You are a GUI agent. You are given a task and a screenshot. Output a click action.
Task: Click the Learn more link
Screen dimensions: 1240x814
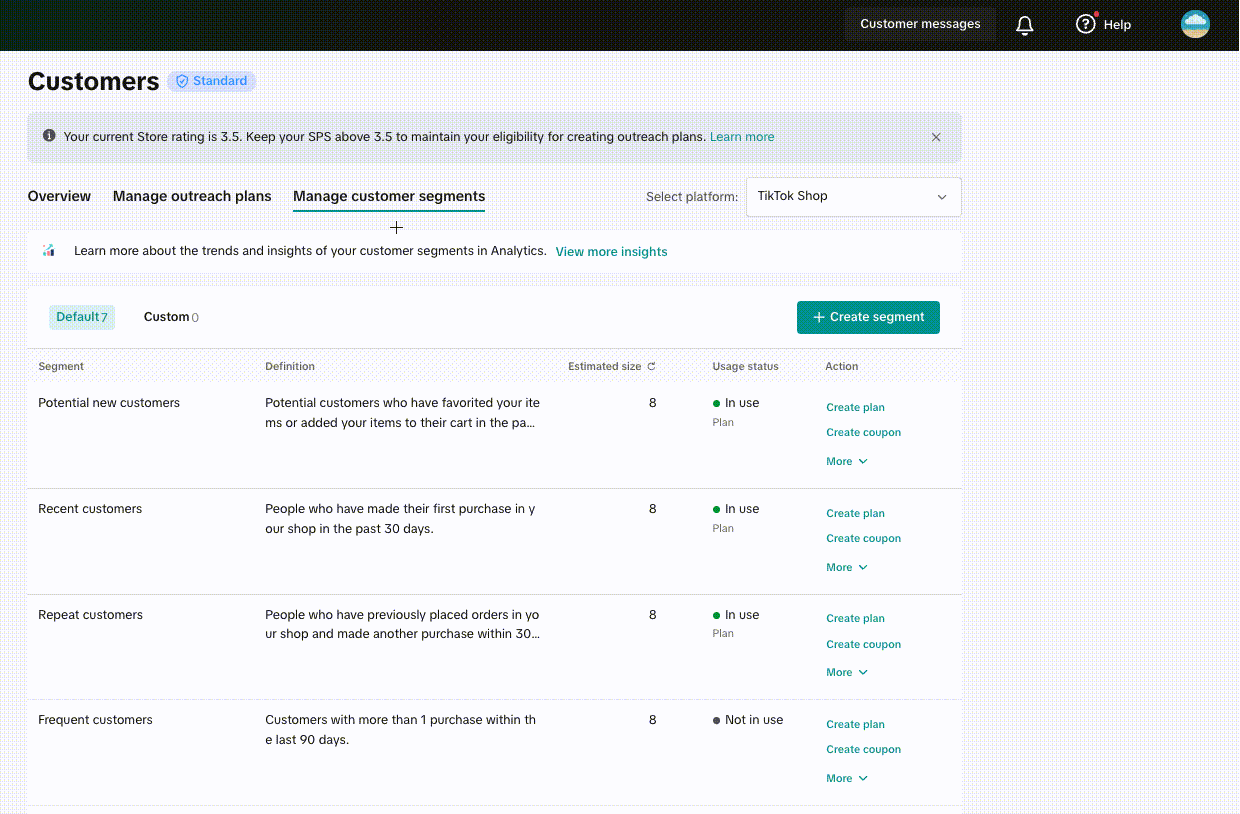(741, 137)
